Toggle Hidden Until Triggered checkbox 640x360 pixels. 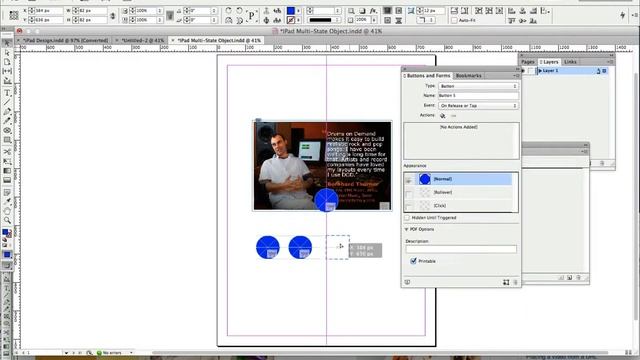[407, 218]
